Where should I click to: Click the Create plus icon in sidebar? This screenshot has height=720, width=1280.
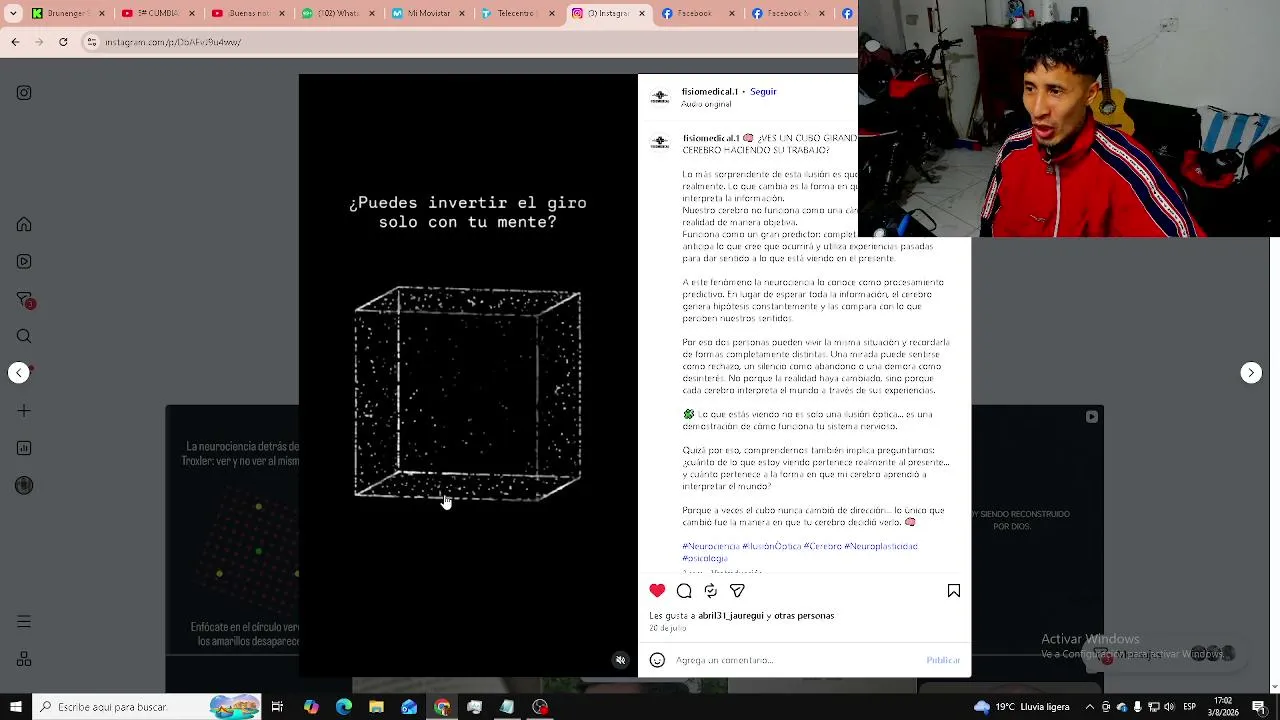tap(24, 411)
